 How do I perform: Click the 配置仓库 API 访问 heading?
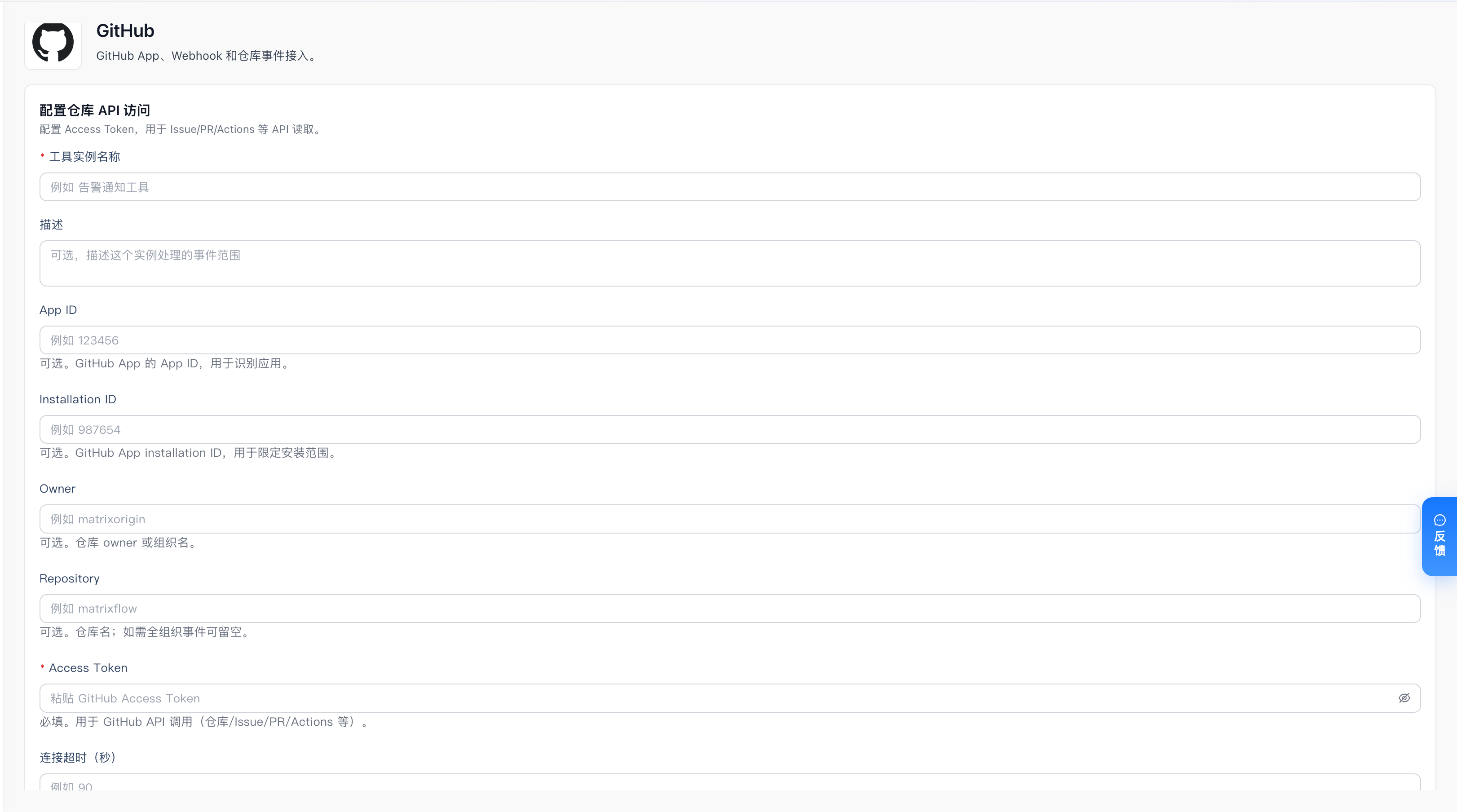(x=94, y=110)
